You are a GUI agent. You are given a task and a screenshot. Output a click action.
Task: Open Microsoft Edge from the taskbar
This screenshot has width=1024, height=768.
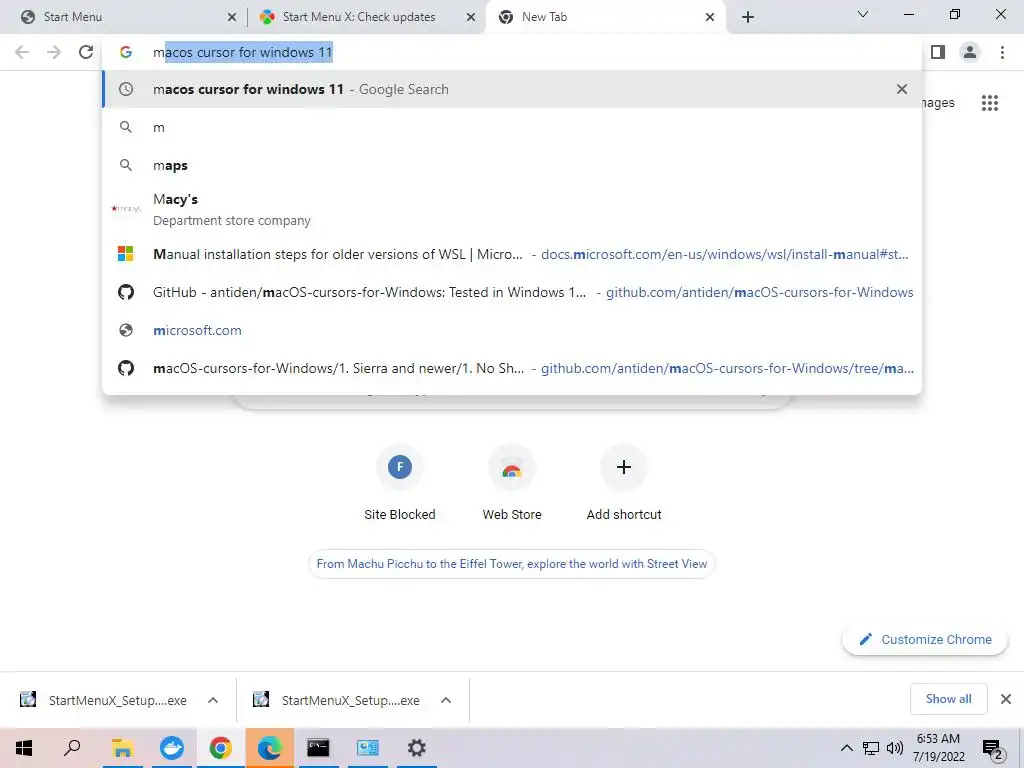[x=270, y=748]
